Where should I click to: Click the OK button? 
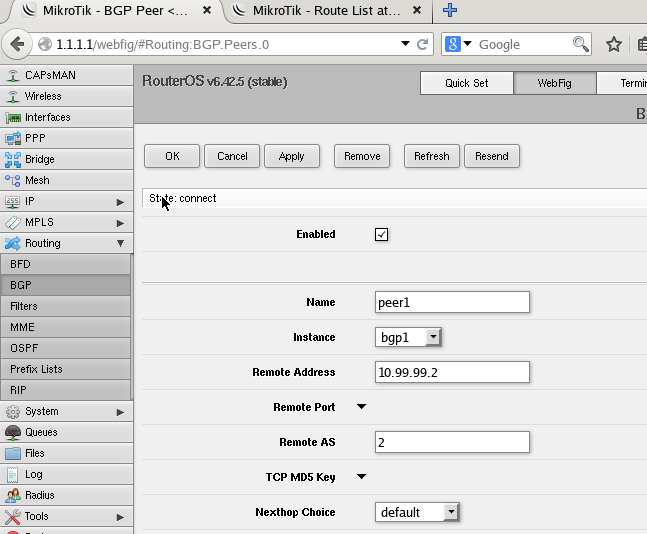[x=172, y=156]
